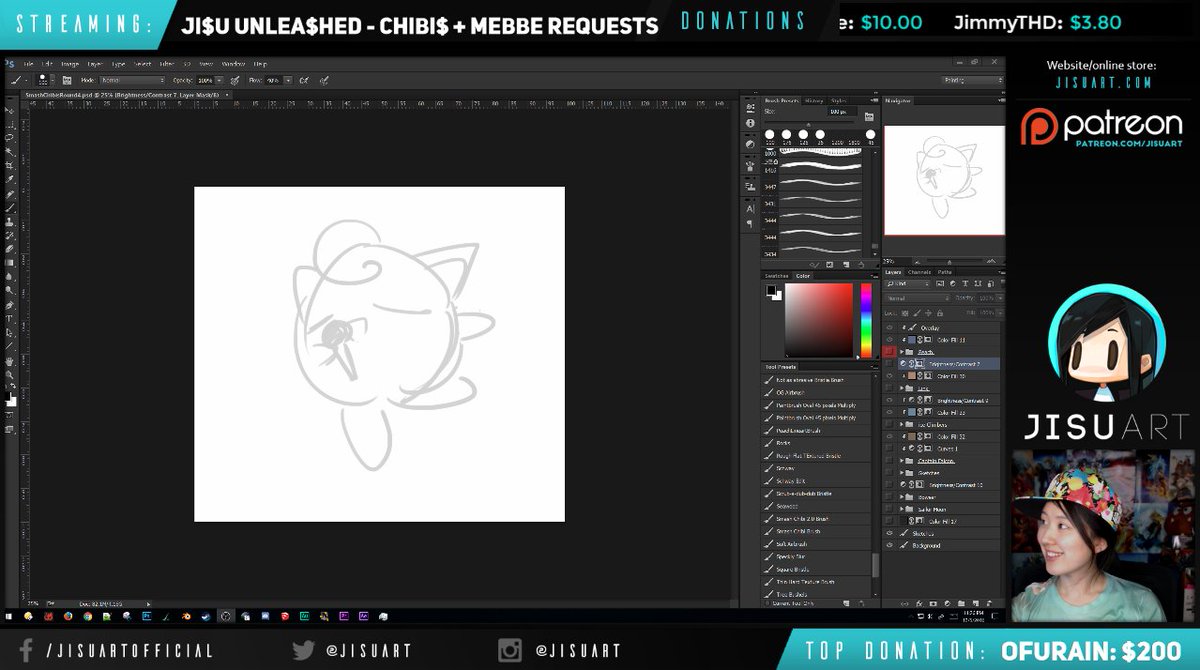Image resolution: width=1200 pixels, height=670 pixels.
Task: Expand the Ice Climbers group
Action: click(901, 425)
